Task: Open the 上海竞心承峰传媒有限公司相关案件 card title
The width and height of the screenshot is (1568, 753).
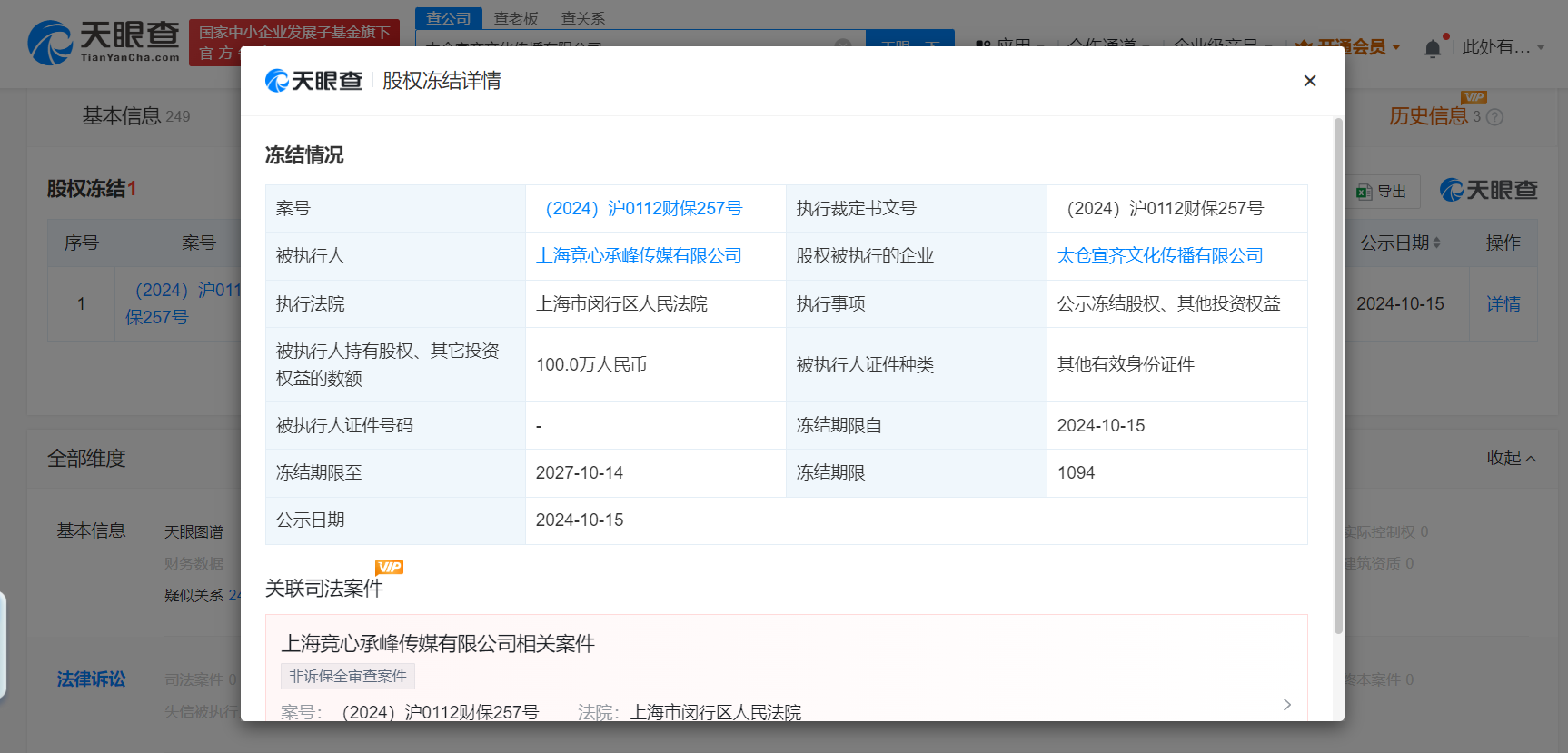Action: coord(438,644)
